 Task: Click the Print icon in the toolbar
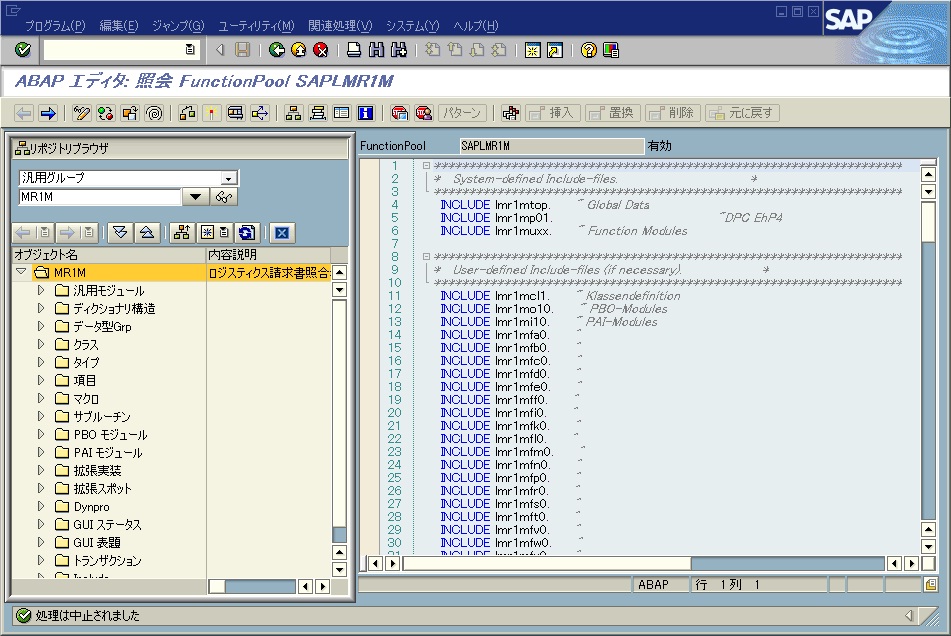[354, 50]
